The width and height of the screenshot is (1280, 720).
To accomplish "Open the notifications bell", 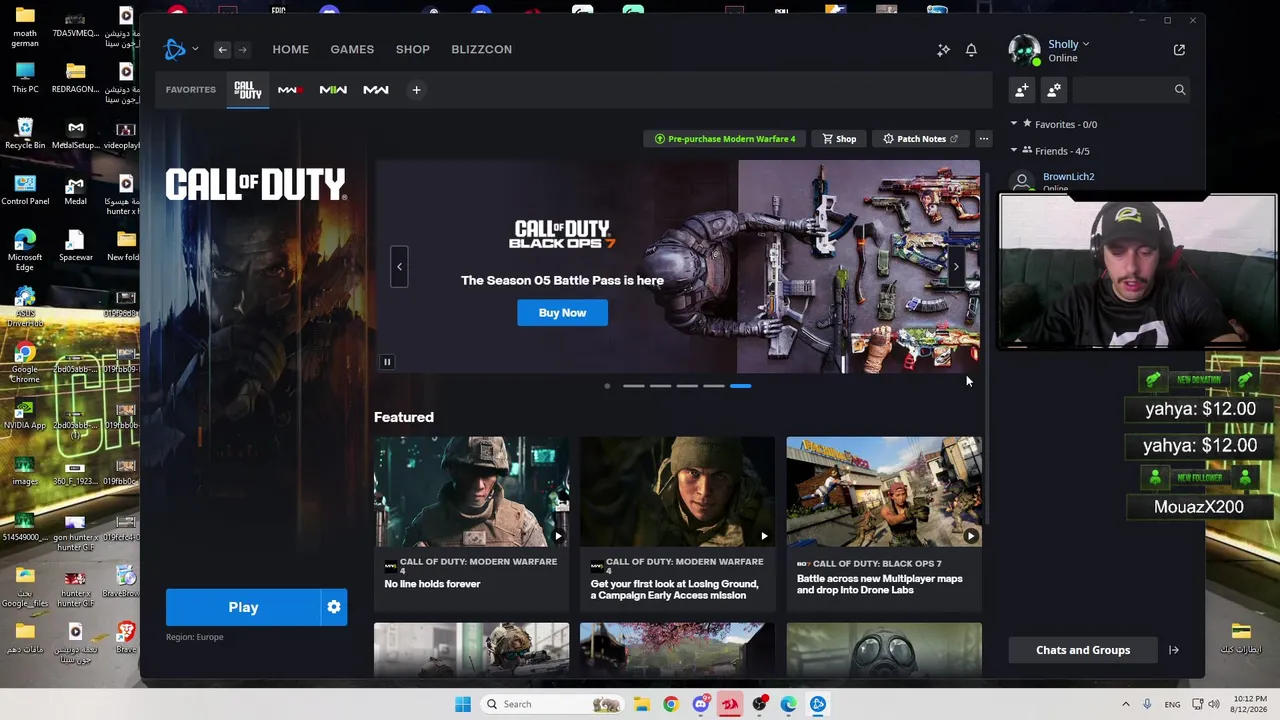I will pyautogui.click(x=971, y=49).
